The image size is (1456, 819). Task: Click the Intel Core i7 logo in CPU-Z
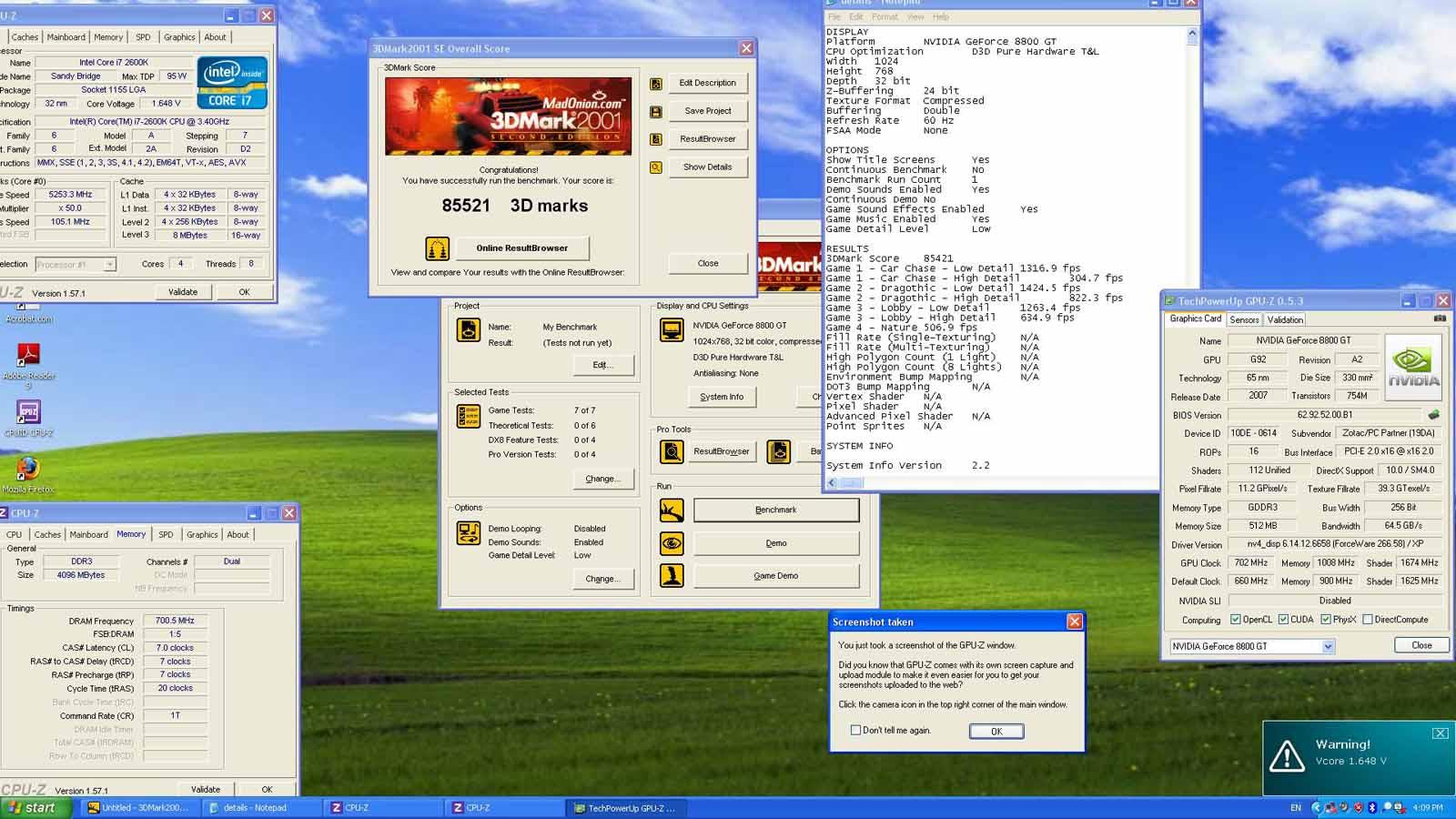pyautogui.click(x=232, y=84)
